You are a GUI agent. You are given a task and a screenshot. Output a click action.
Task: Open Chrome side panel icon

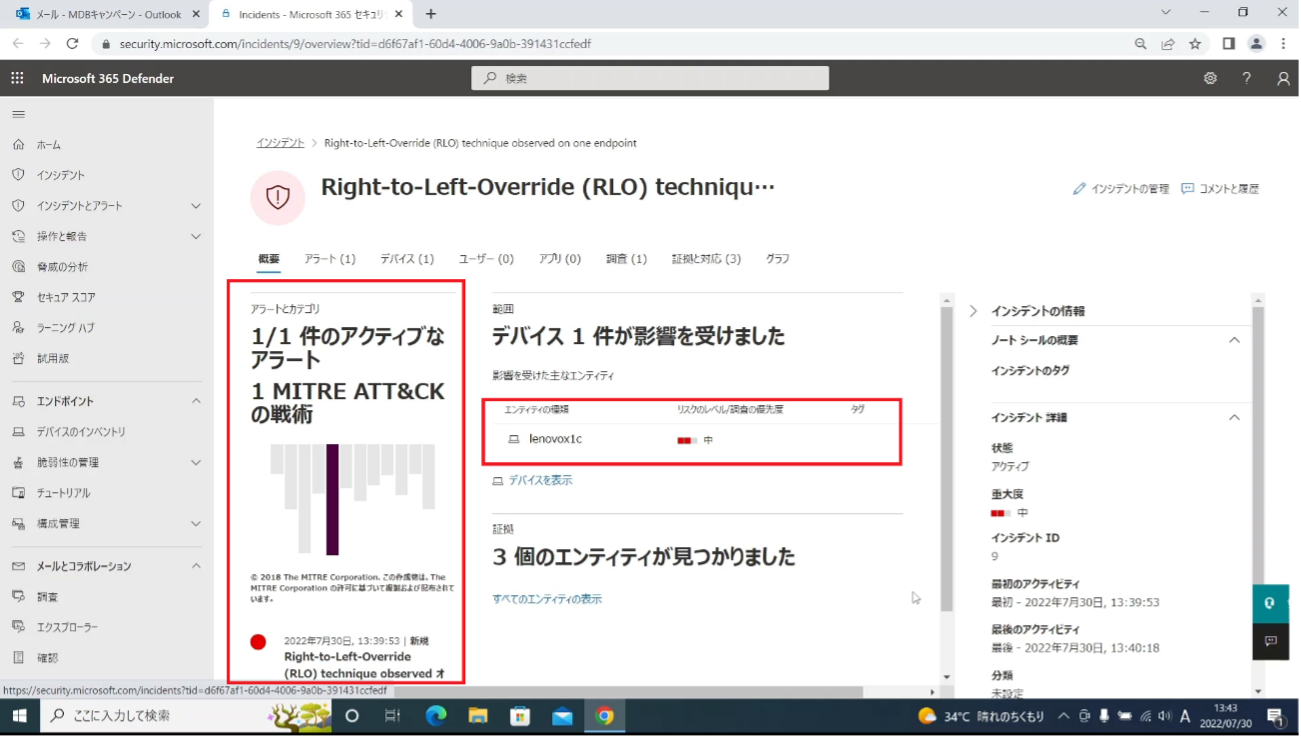(1229, 44)
